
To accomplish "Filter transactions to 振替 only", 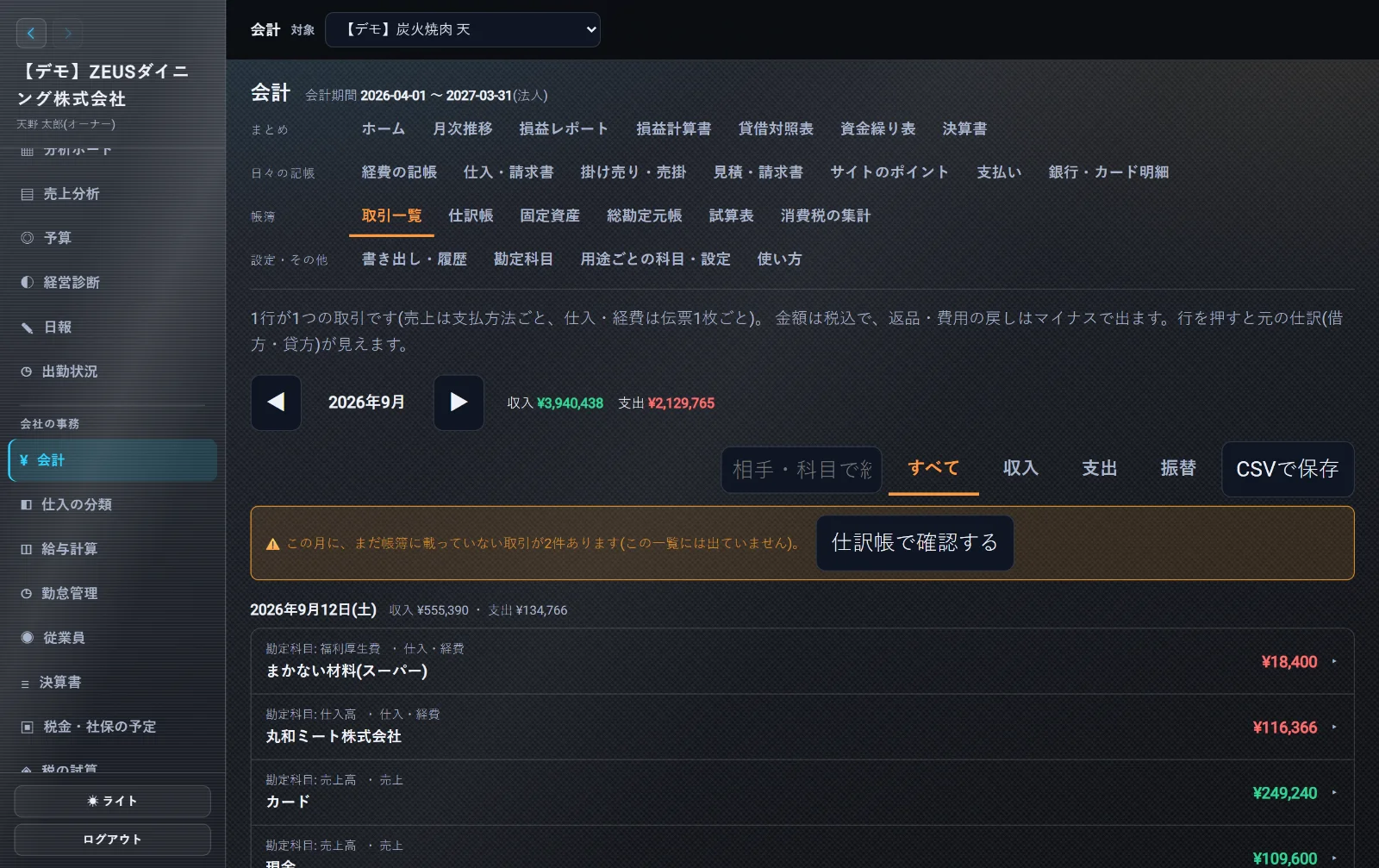I will [x=1178, y=468].
